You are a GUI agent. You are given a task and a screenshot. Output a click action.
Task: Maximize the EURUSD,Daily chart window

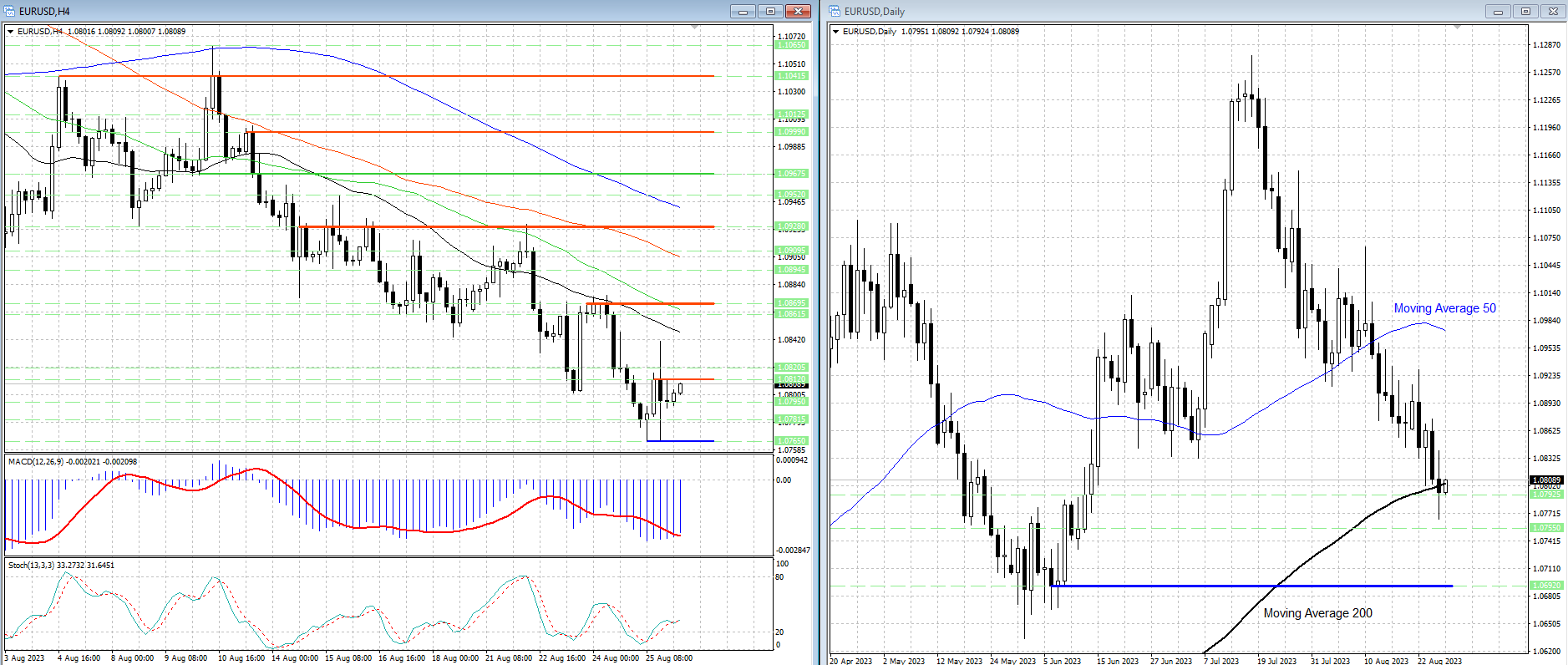pos(1525,11)
